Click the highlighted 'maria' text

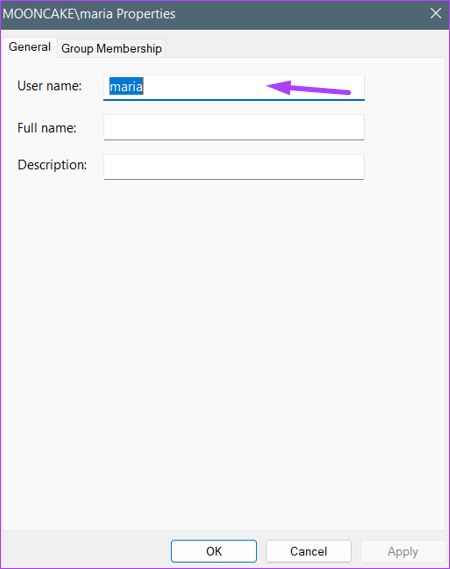click(126, 86)
